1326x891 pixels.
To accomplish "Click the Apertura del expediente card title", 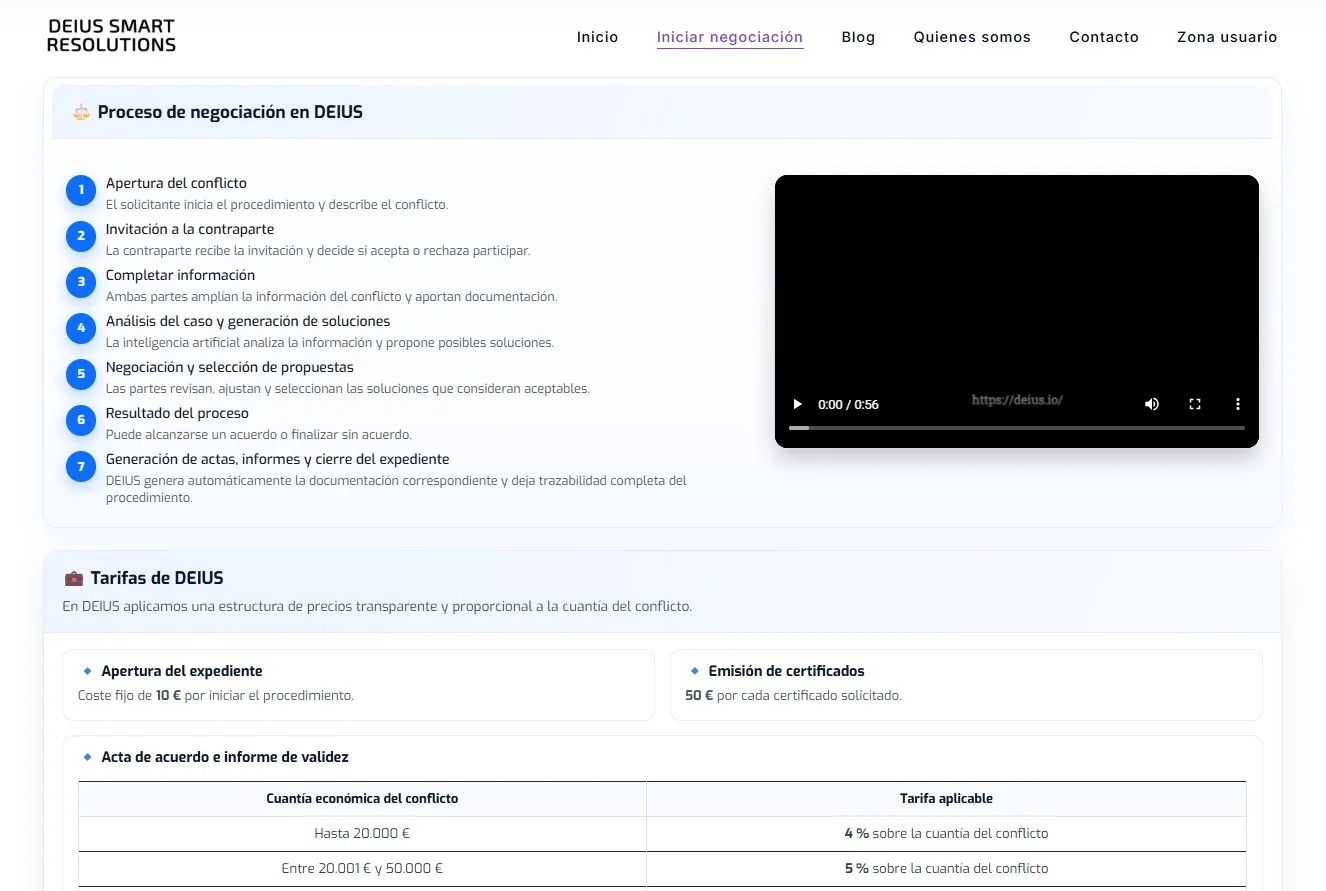I will [182, 671].
